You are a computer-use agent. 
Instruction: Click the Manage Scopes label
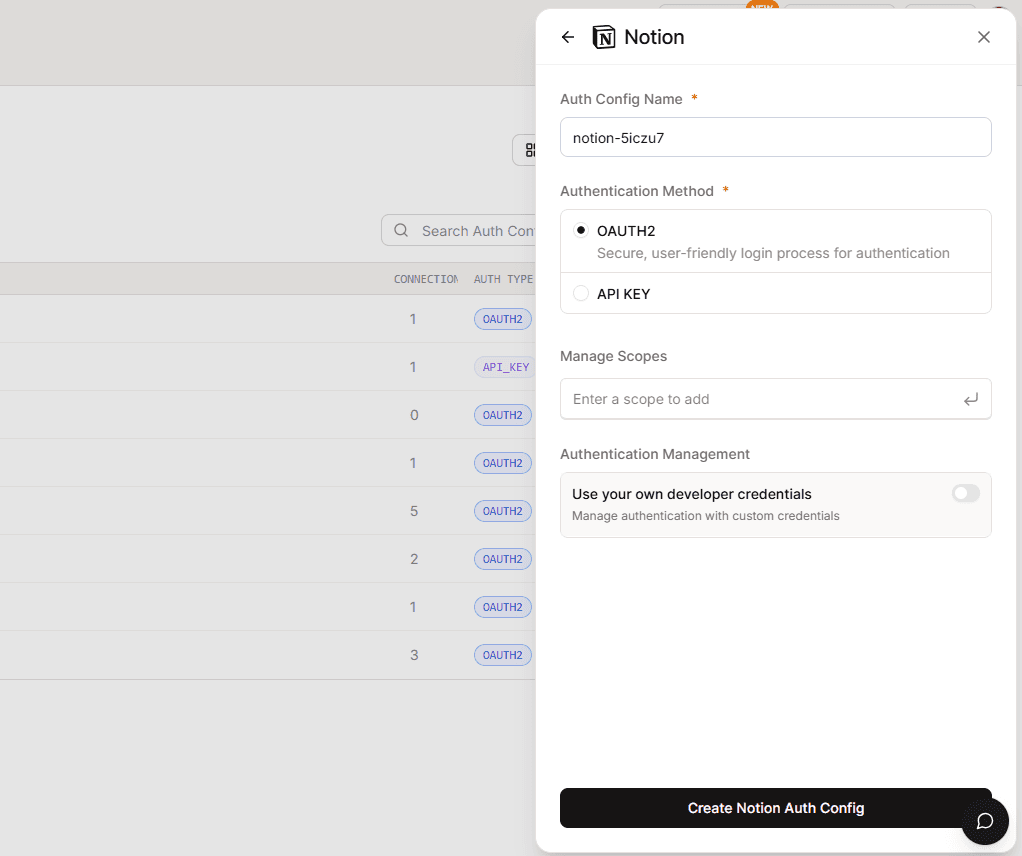point(613,356)
